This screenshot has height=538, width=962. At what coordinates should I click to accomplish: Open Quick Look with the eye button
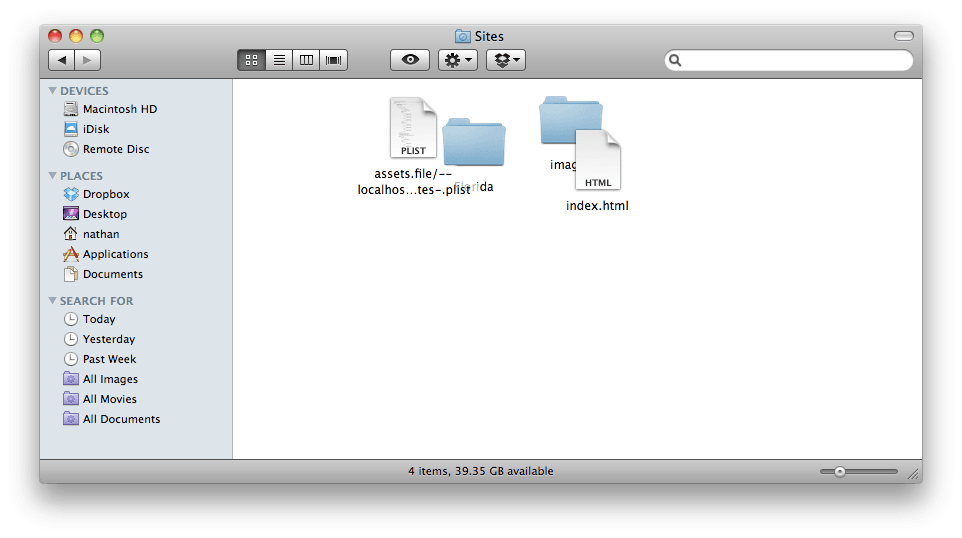pos(410,60)
